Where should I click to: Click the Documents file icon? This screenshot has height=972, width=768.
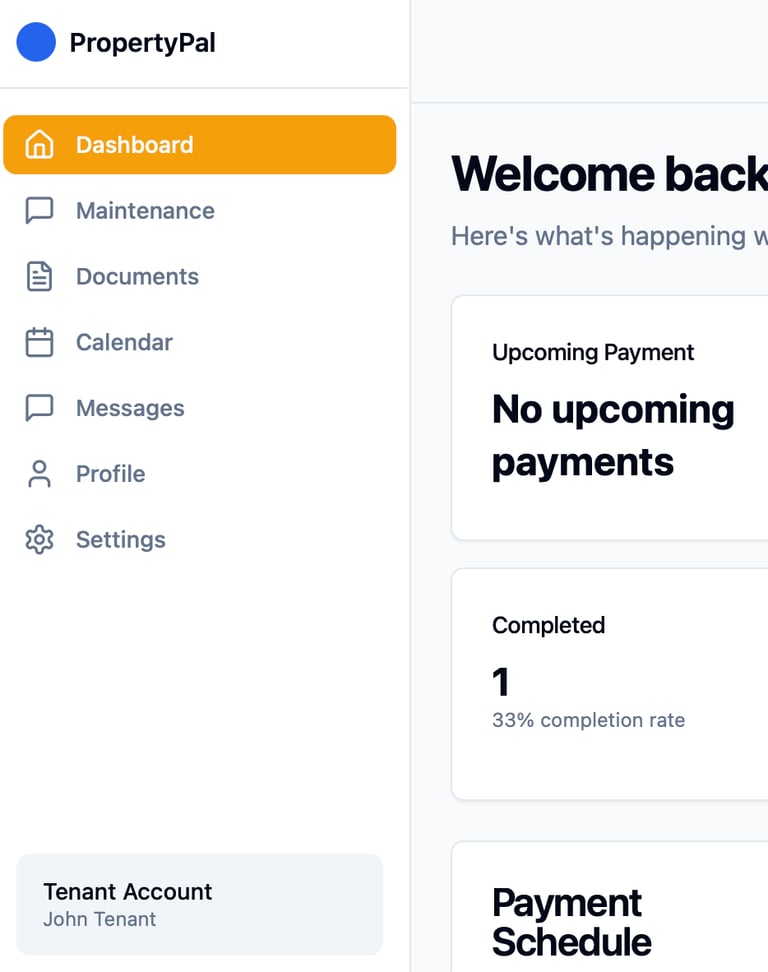(x=39, y=276)
